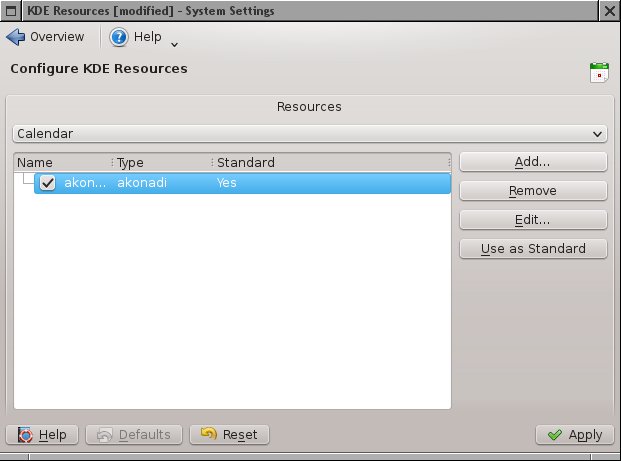The height and width of the screenshot is (461, 621).
Task: Open the Calendar resource type dropdown
Action: tap(310, 134)
